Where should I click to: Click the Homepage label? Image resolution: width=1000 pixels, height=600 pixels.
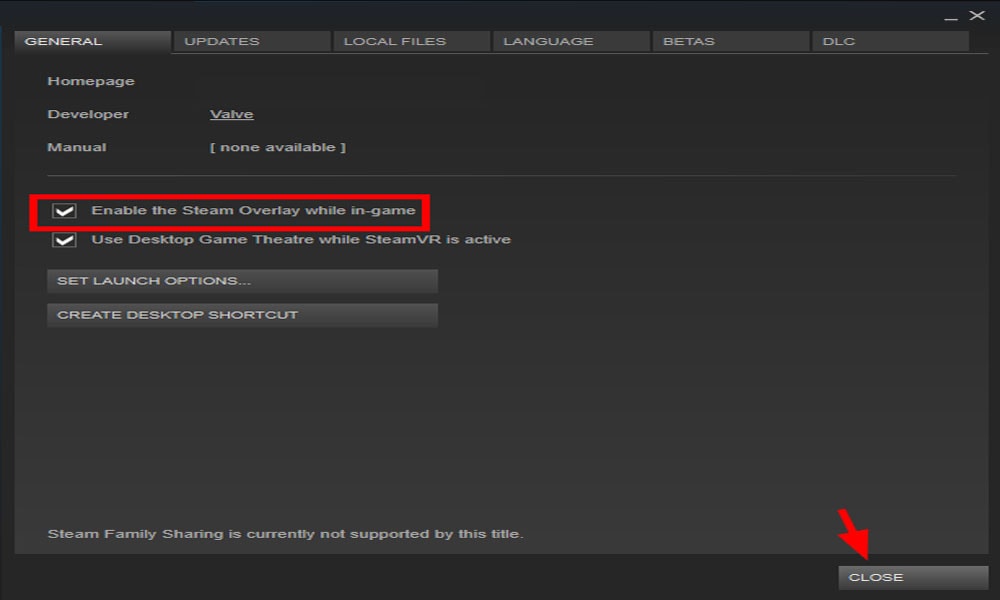91,82
